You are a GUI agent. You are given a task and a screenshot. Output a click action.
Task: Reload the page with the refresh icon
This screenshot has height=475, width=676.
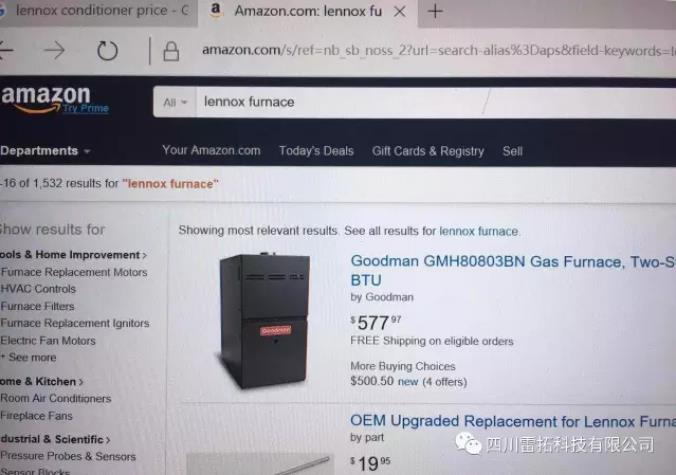pos(107,51)
